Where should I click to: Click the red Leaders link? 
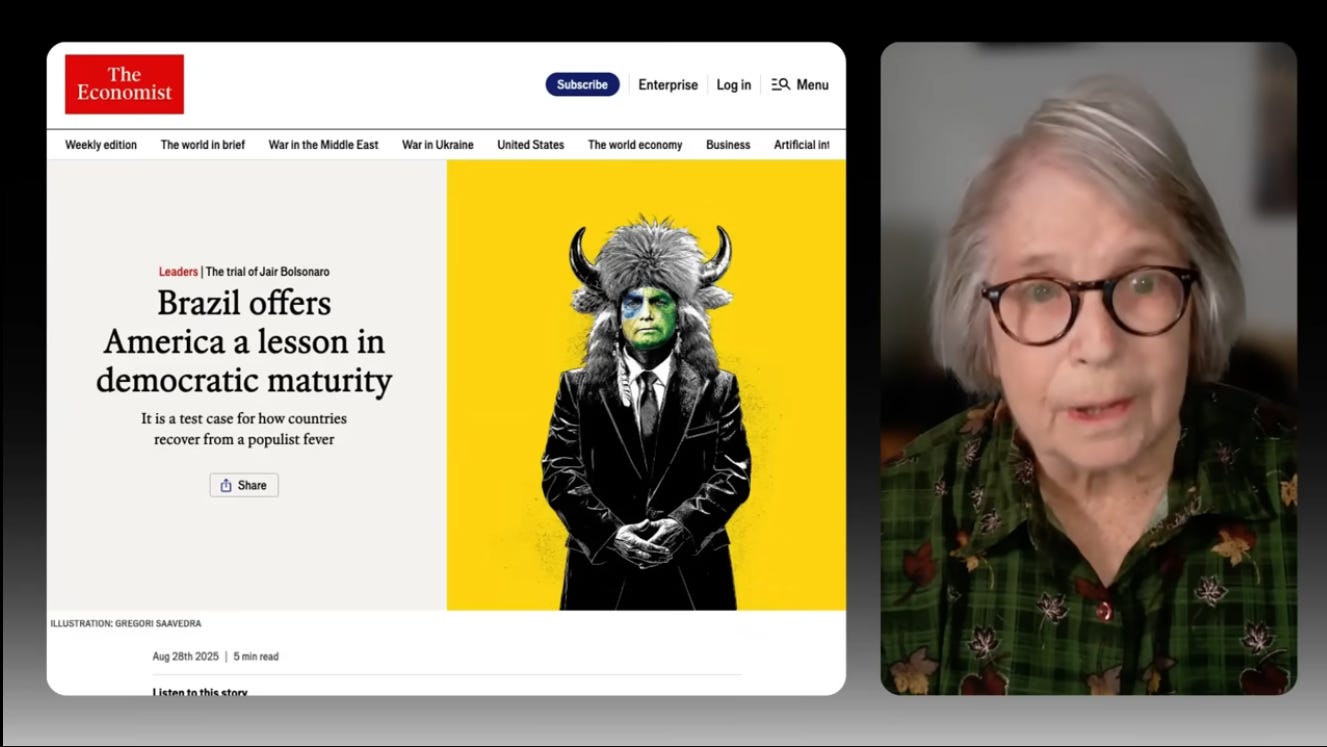click(178, 272)
